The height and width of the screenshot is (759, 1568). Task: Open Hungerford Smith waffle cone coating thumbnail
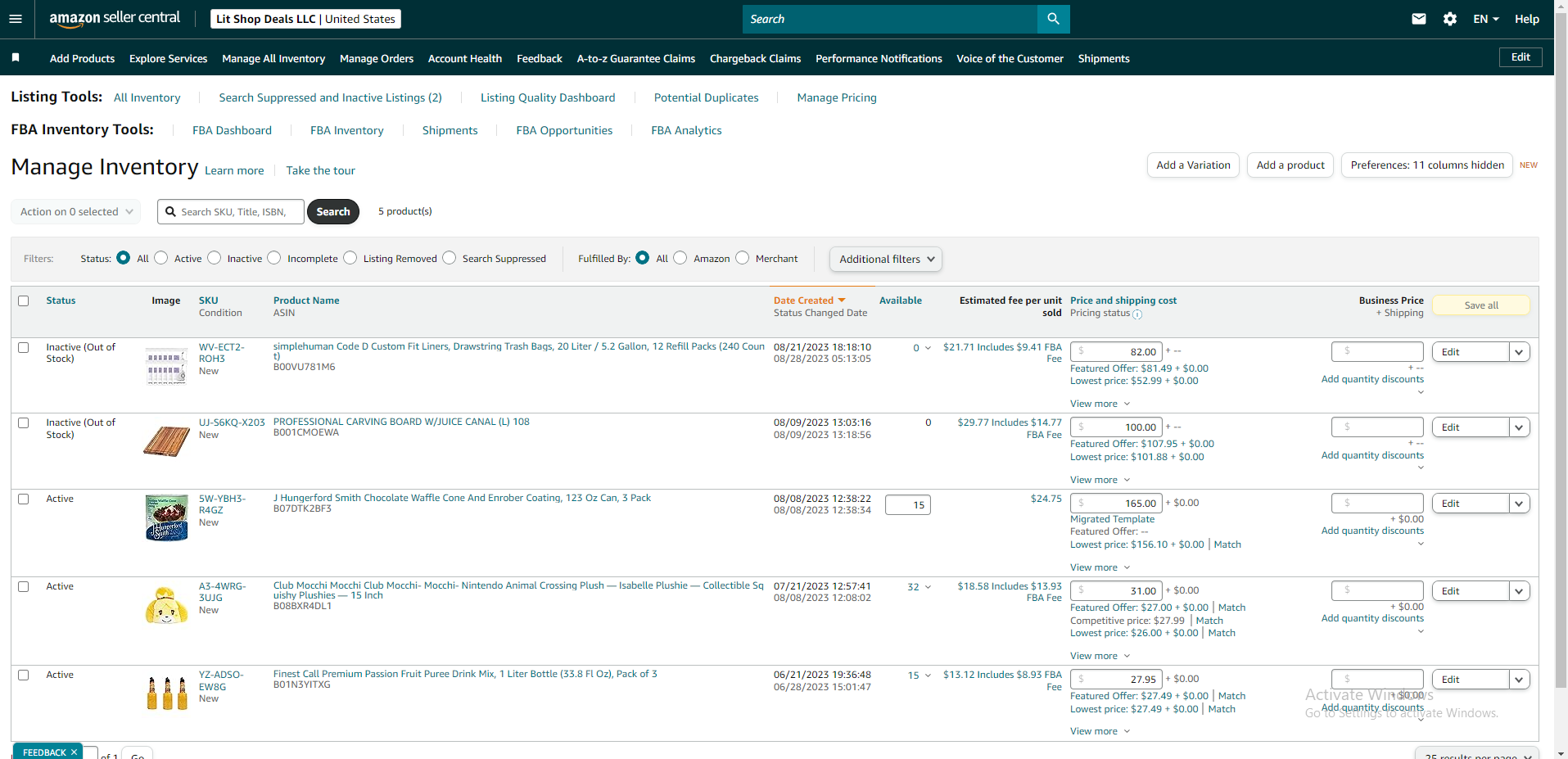(x=166, y=517)
